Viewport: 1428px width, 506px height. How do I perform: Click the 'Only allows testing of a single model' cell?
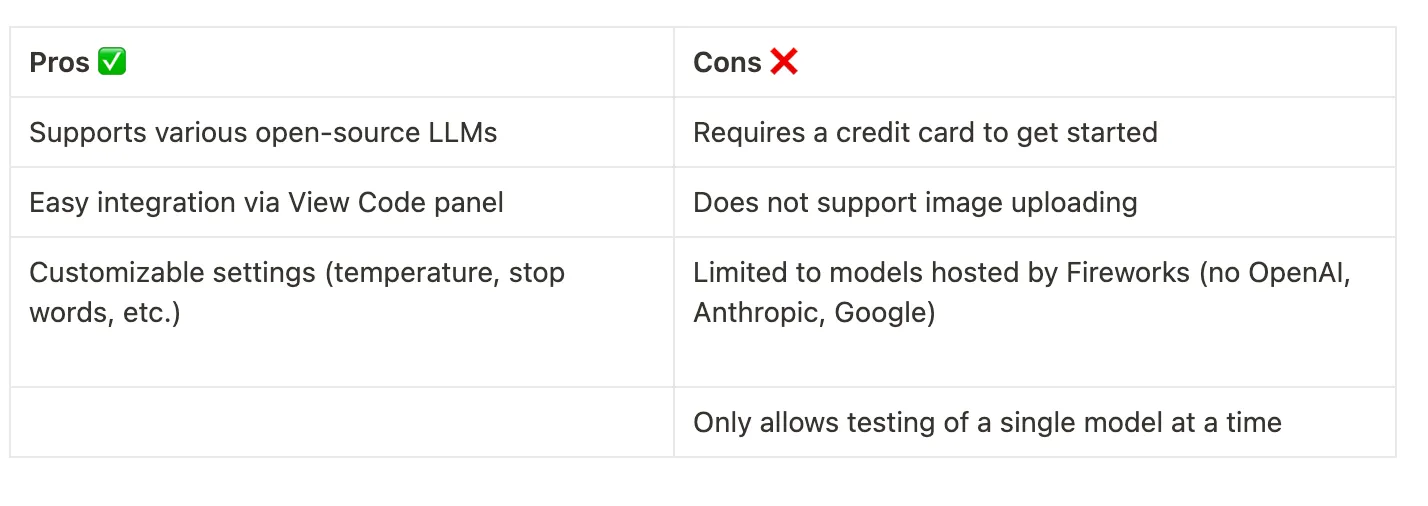coord(987,422)
